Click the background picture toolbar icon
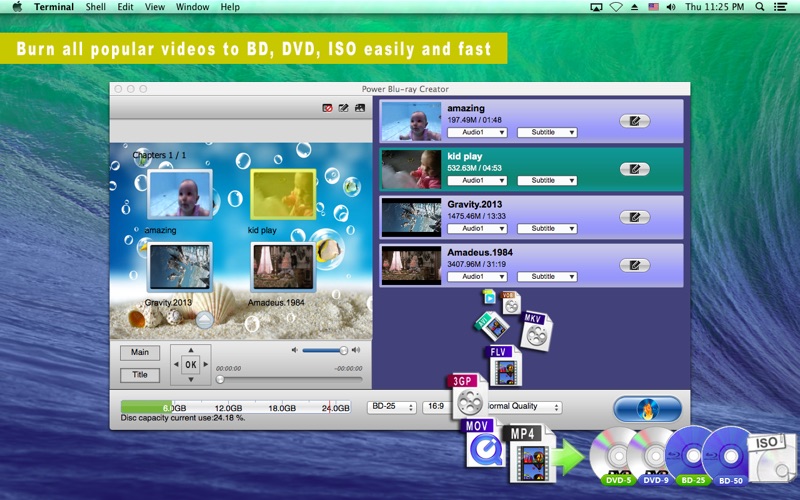This screenshot has width=800, height=500. coord(360,108)
